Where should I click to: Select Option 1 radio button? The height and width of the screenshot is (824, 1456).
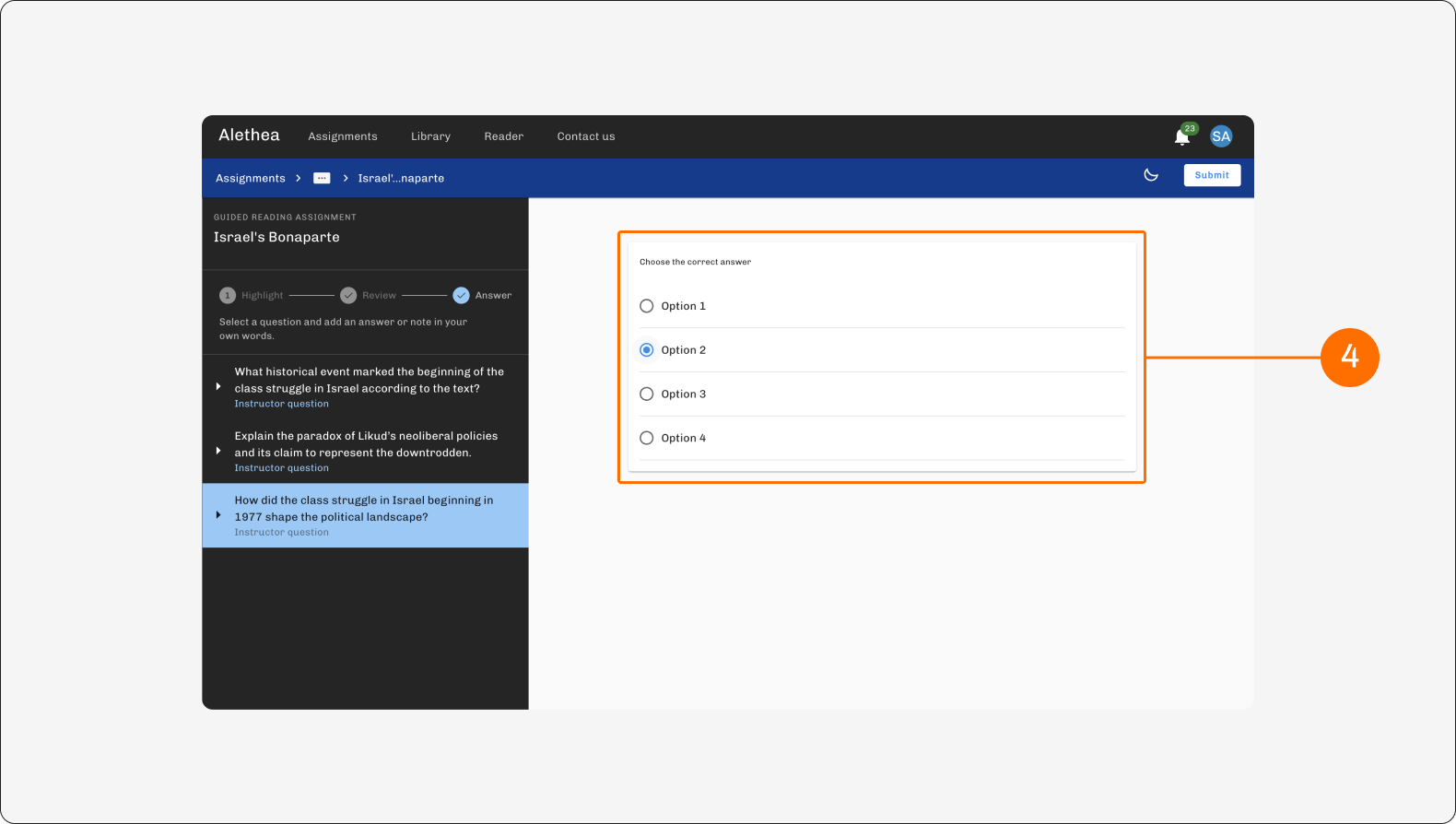[647, 306]
